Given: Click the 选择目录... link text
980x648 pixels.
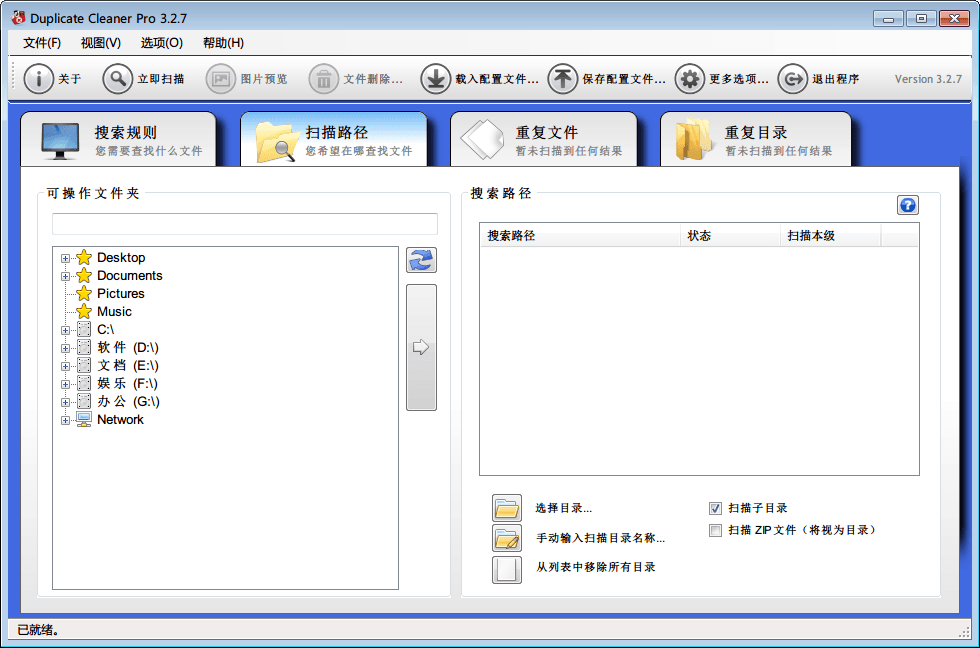Looking at the screenshot, I should click(x=563, y=508).
